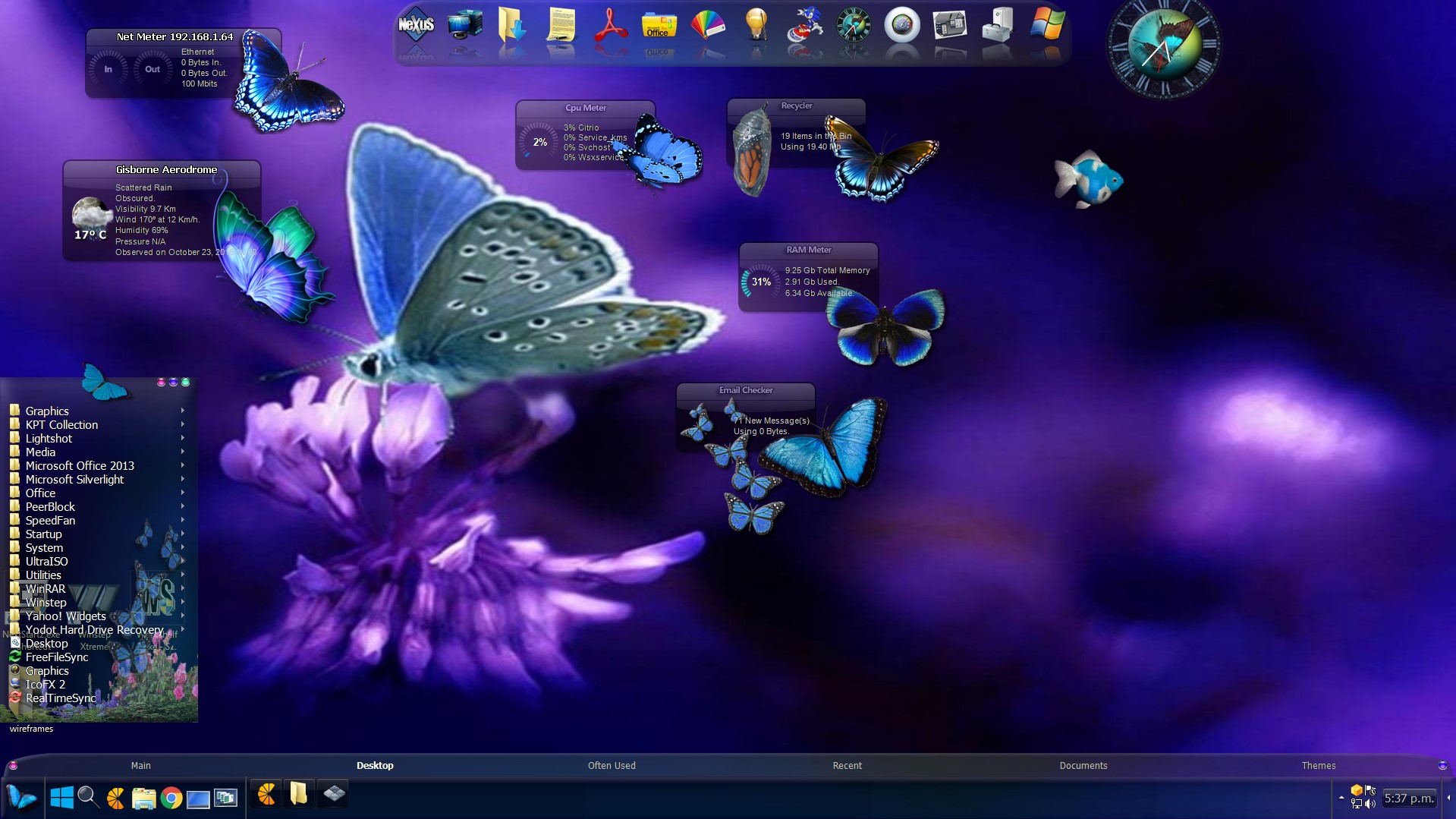The height and width of the screenshot is (819, 1456).
Task: Expand the Graphics folder submenu arrow
Action: [183, 411]
